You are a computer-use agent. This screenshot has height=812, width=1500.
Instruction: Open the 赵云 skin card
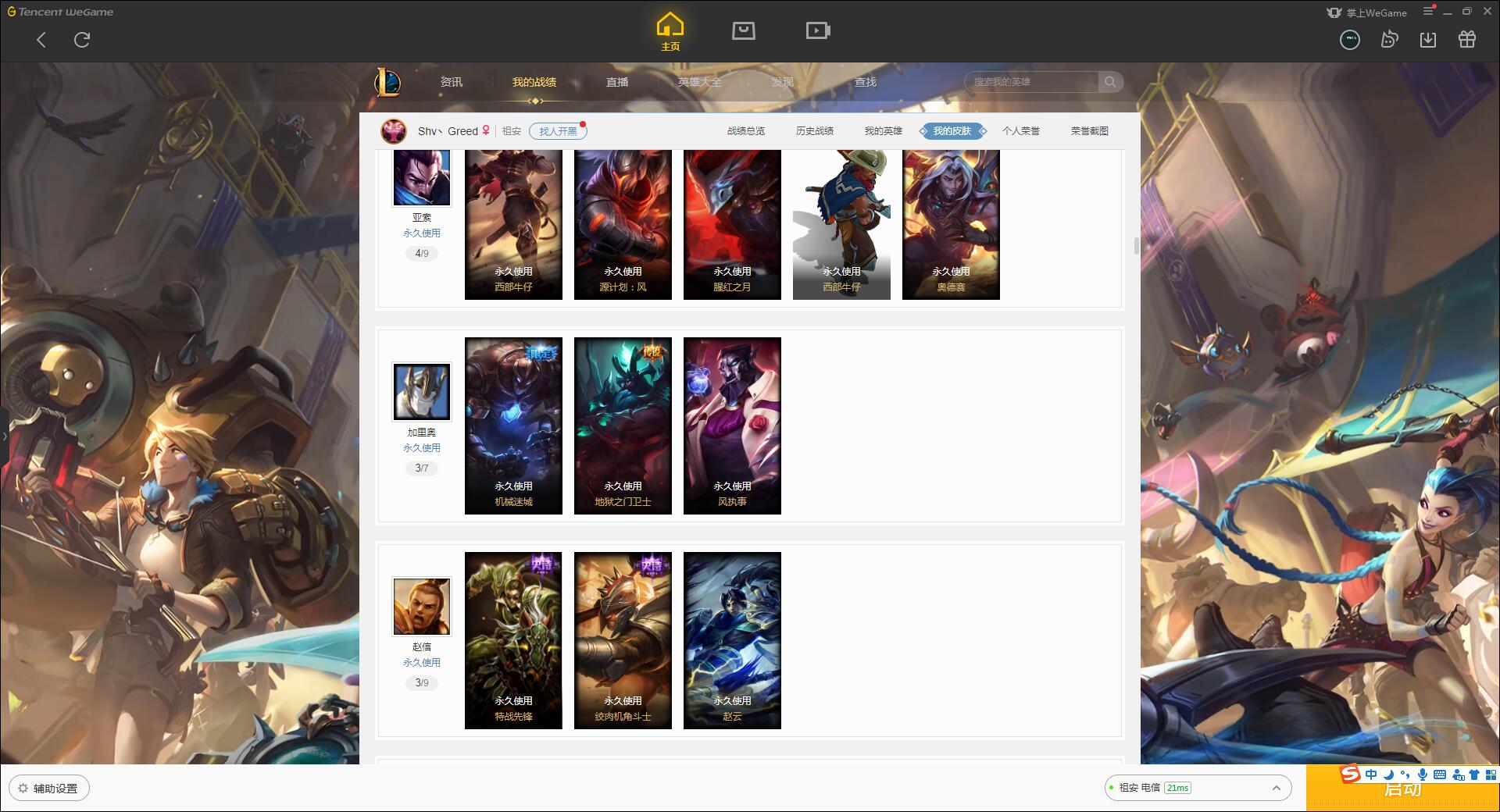click(732, 640)
